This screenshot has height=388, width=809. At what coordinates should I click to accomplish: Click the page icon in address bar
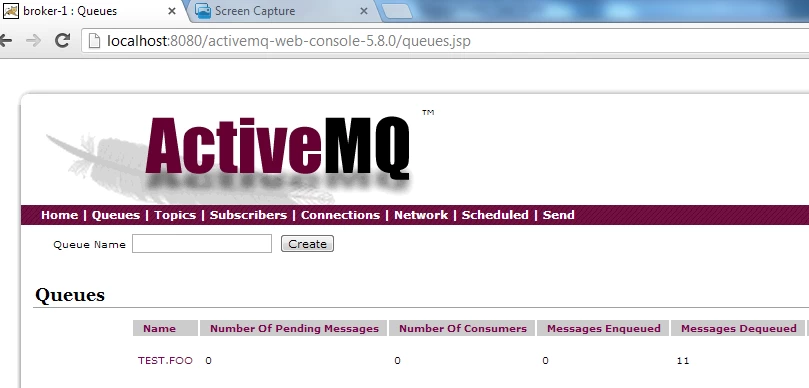[94, 41]
